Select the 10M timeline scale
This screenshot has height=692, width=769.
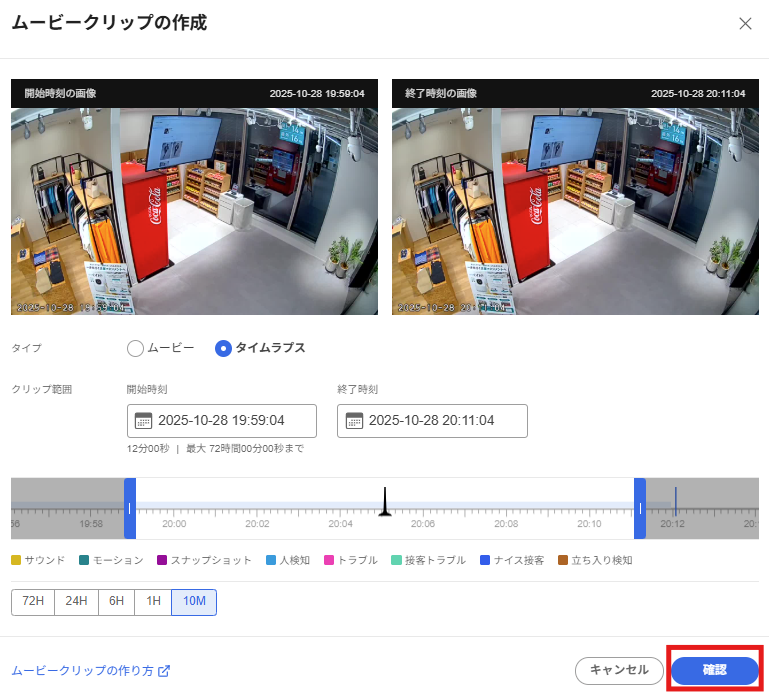pos(194,602)
